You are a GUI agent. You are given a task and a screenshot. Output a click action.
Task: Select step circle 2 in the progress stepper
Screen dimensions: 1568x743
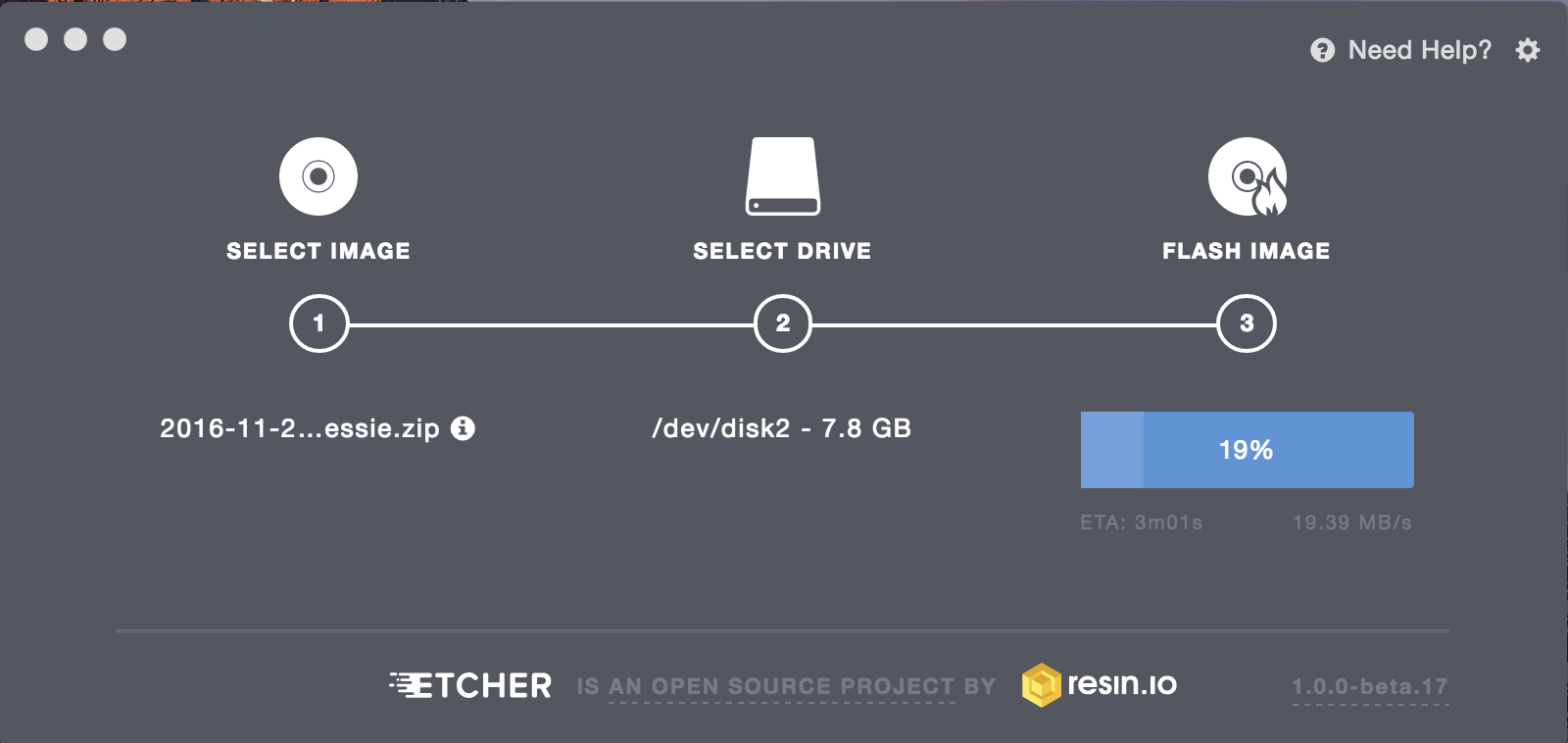pos(782,323)
